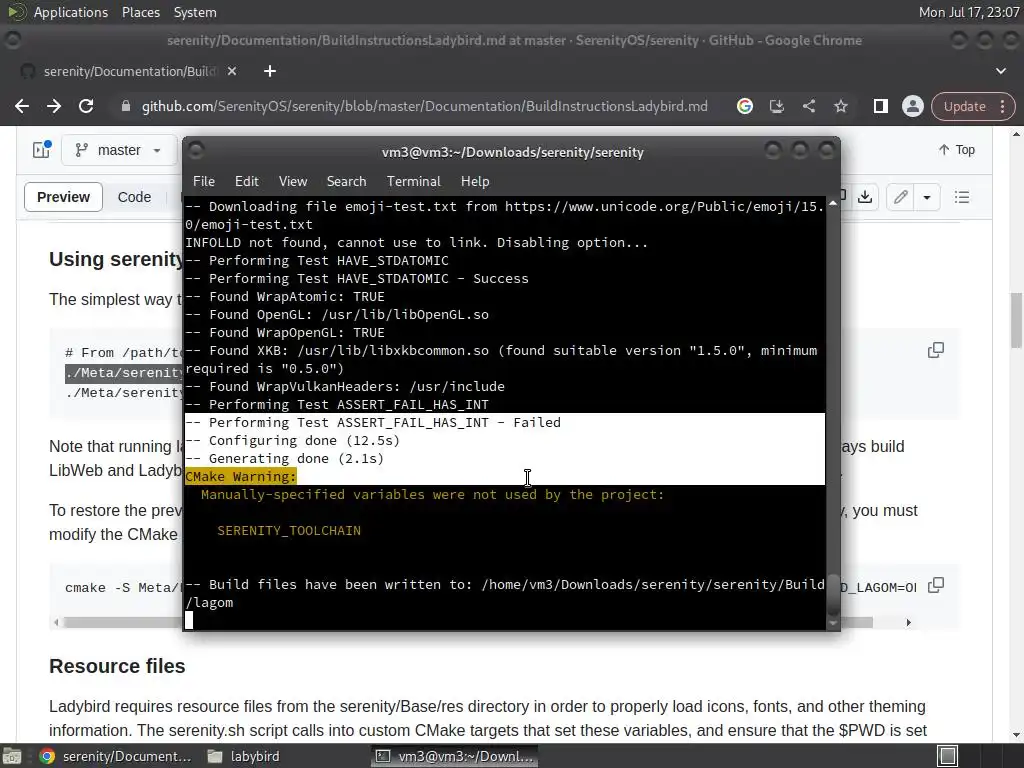Switch to the Code tab

(134, 197)
